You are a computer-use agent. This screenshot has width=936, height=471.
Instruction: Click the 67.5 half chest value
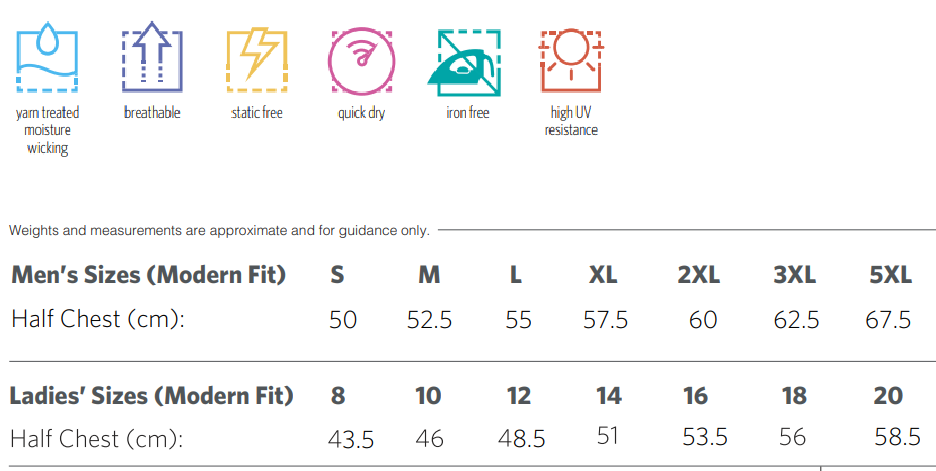click(888, 320)
